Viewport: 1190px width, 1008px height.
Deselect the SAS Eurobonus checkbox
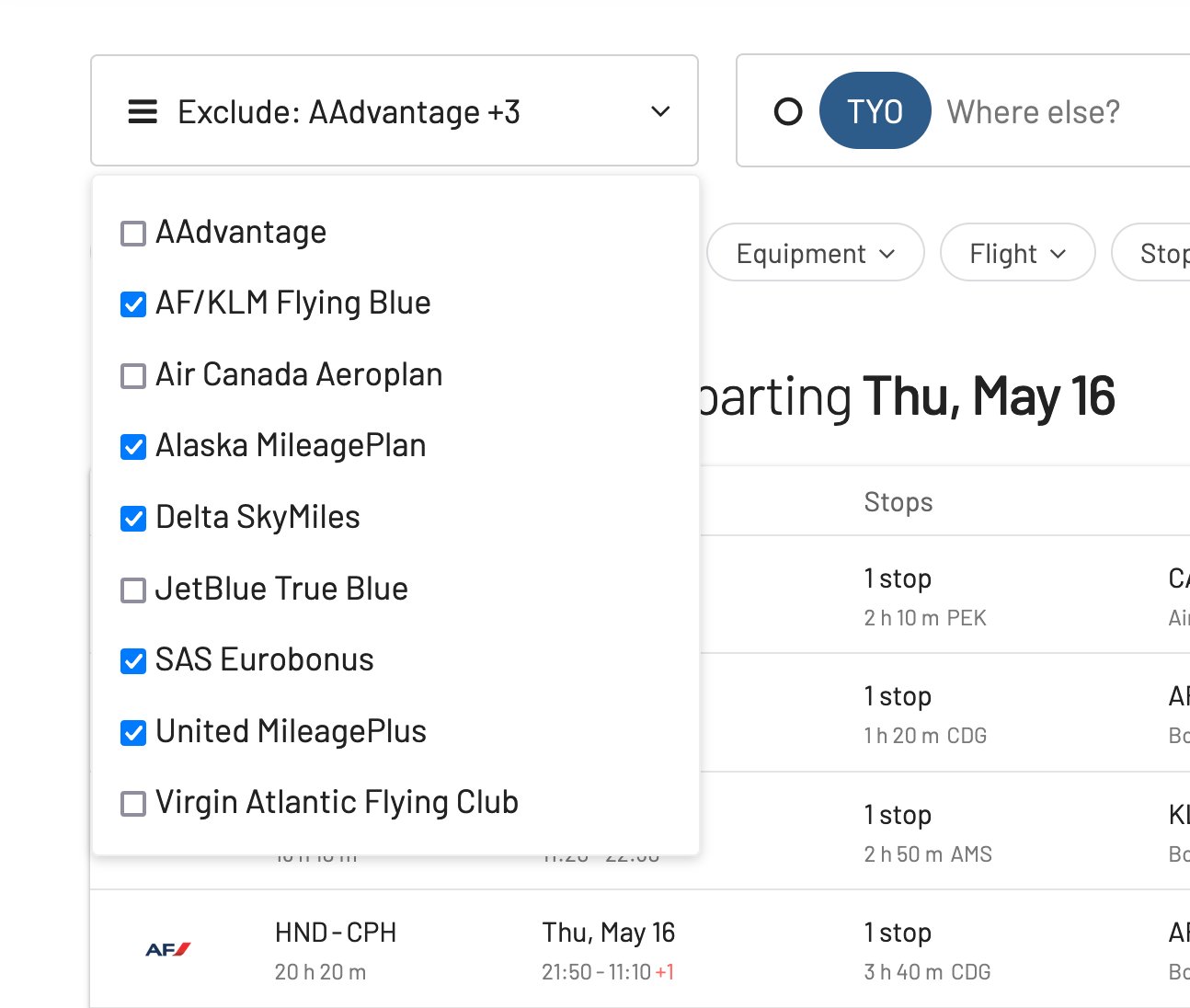[x=133, y=661]
